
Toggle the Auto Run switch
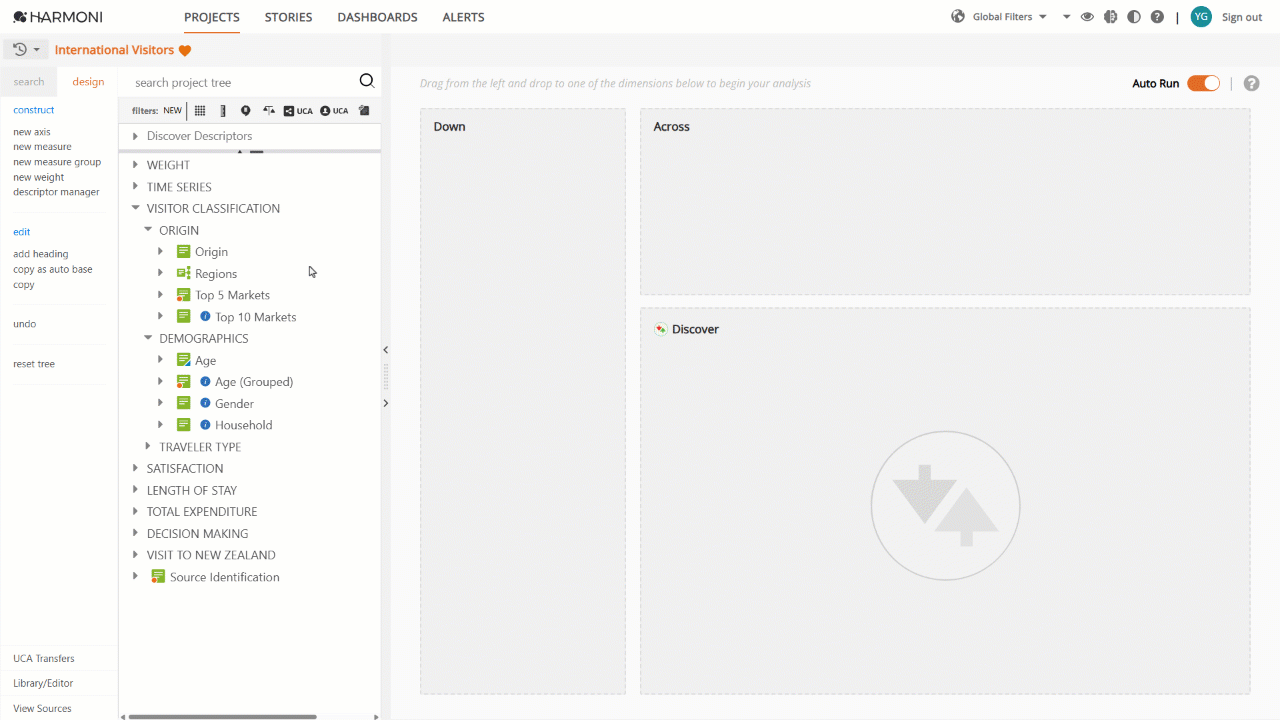coord(1203,84)
